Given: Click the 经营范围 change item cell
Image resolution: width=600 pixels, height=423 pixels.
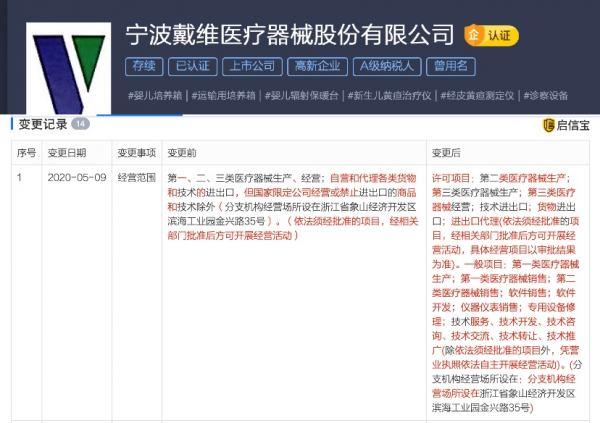Looking at the screenshot, I should click(137, 178).
